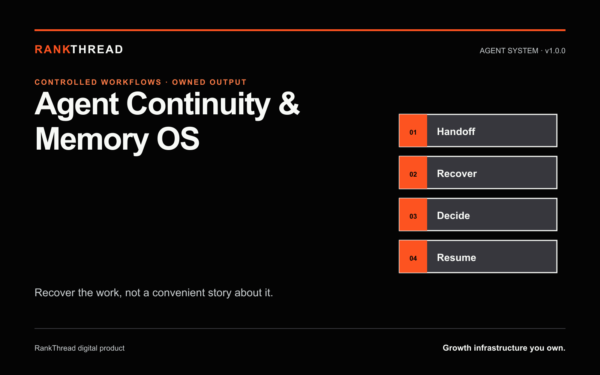The width and height of the screenshot is (600, 375).
Task: Click the orange 01 number badge
Action: pos(413,130)
